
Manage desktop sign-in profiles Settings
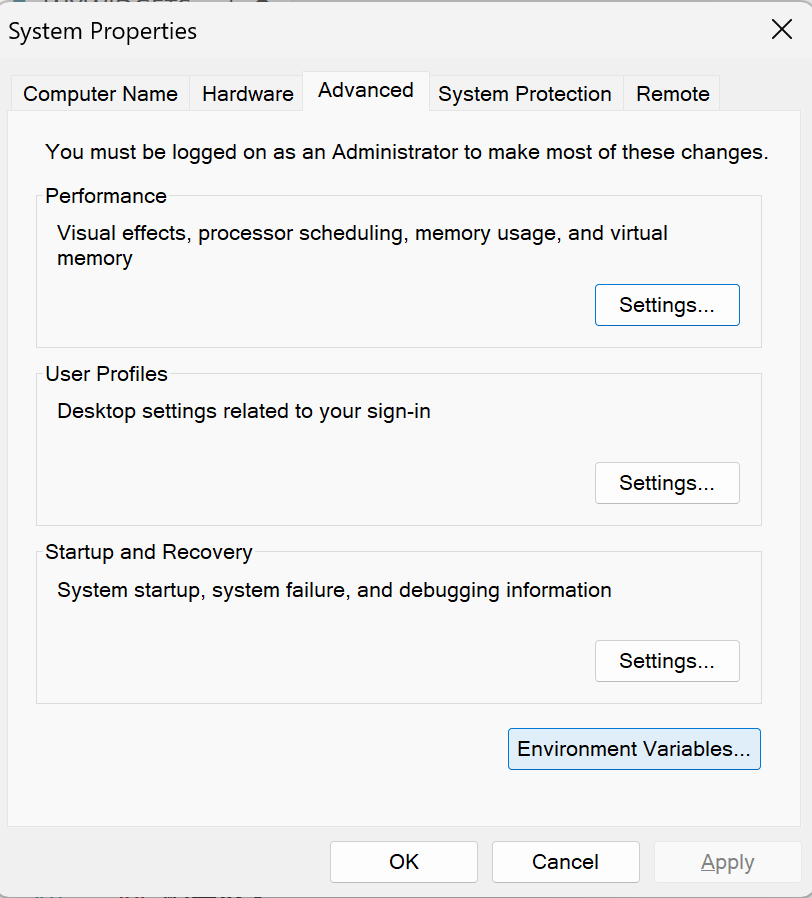[x=667, y=483]
